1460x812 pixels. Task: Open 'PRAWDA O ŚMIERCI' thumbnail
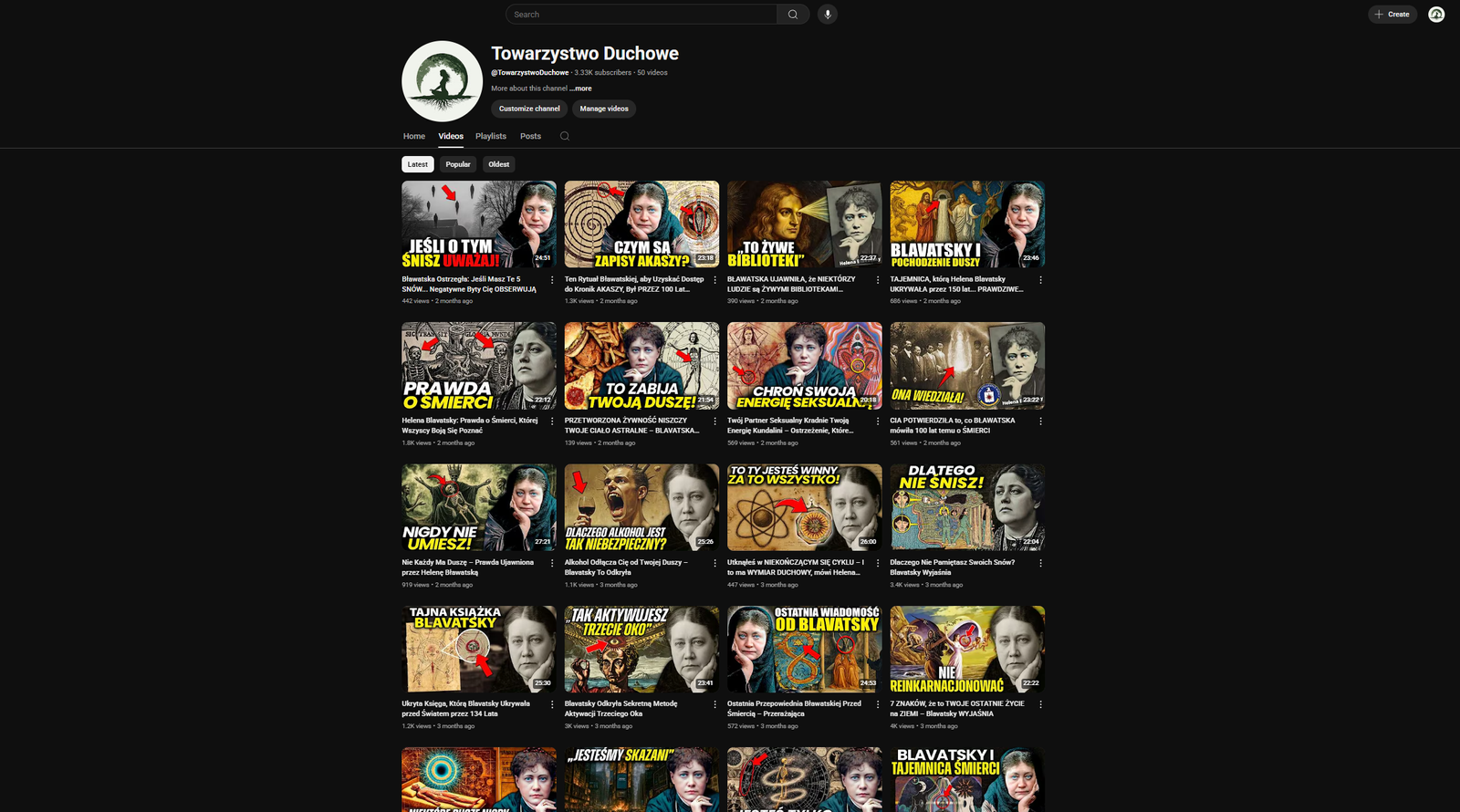[479, 366]
